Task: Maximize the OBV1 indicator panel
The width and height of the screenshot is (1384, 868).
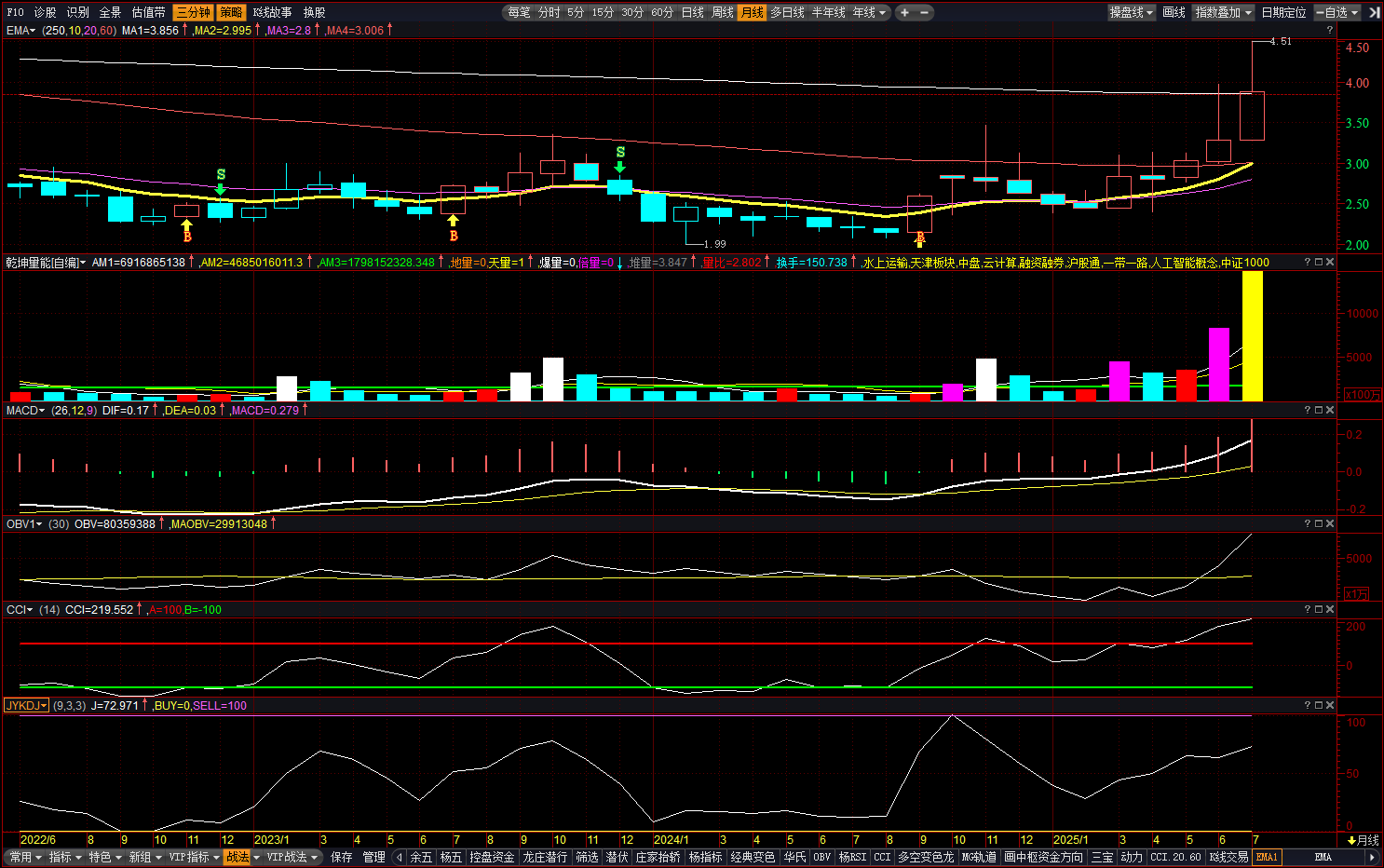Action: 1319,523
